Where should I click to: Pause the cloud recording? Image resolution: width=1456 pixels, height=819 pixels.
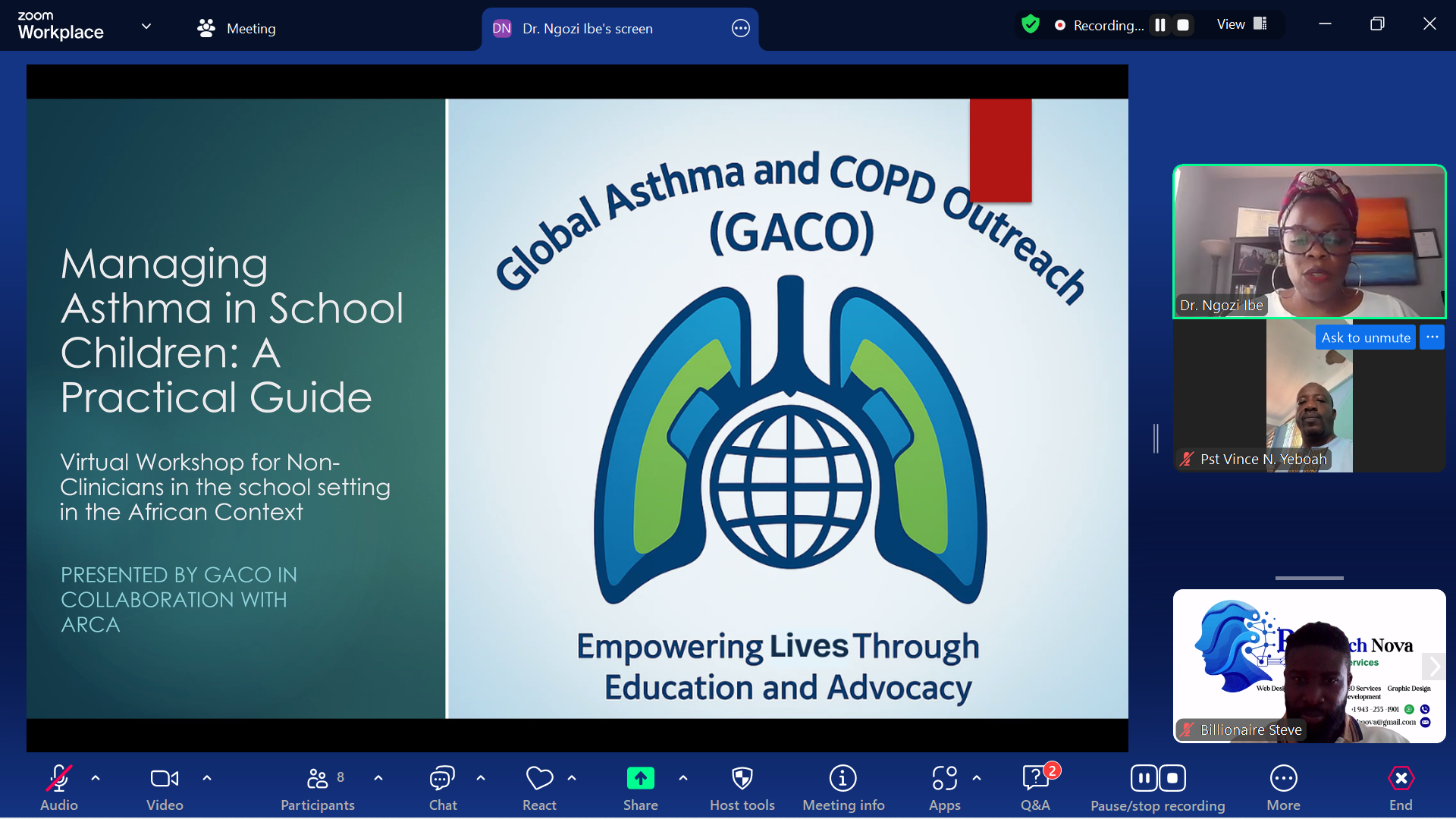tap(1144, 778)
